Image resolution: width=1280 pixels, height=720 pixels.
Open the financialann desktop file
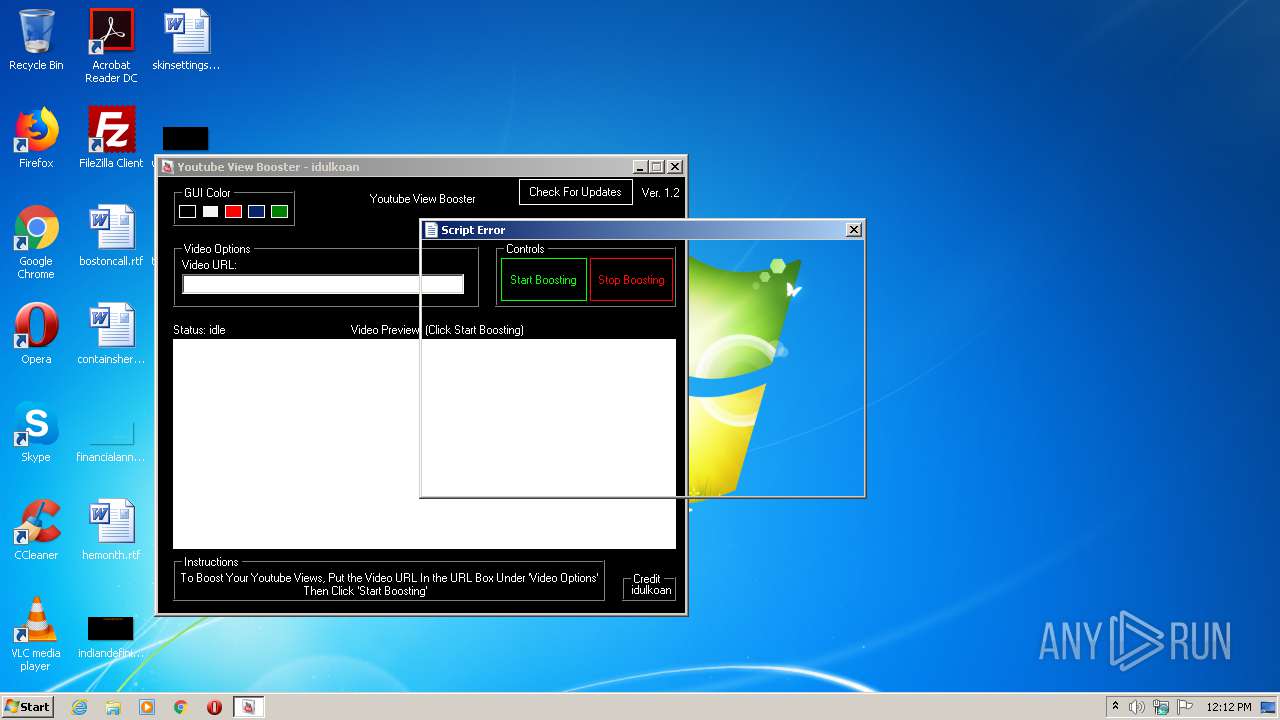tap(111, 440)
